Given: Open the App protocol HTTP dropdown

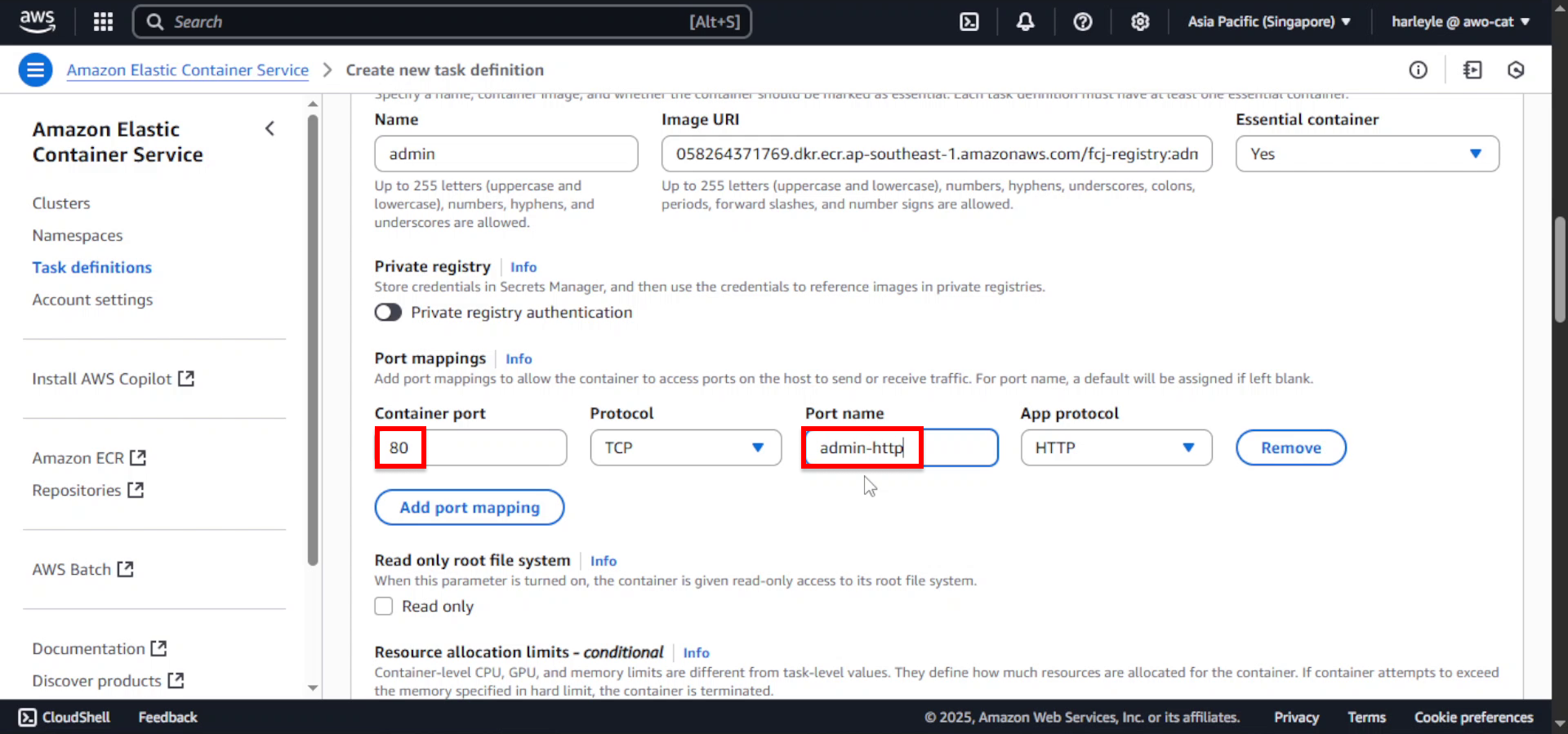Looking at the screenshot, I should click(x=1116, y=447).
